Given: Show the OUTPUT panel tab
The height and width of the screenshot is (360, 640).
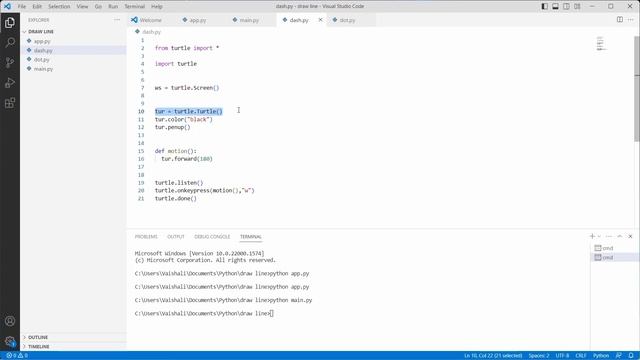Looking at the screenshot, I should tap(176, 237).
